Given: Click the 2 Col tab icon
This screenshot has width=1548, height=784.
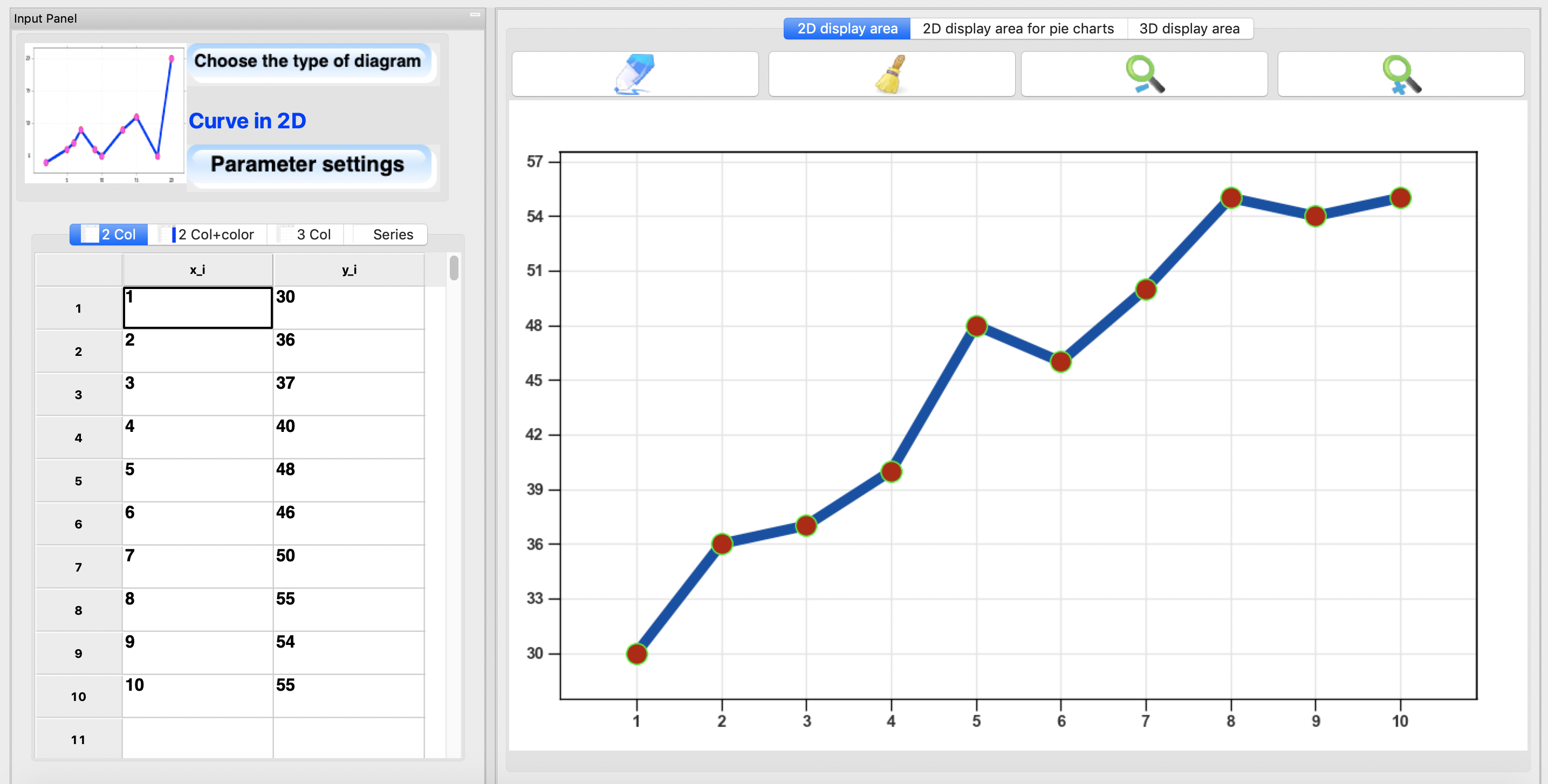Looking at the screenshot, I should tap(90, 235).
